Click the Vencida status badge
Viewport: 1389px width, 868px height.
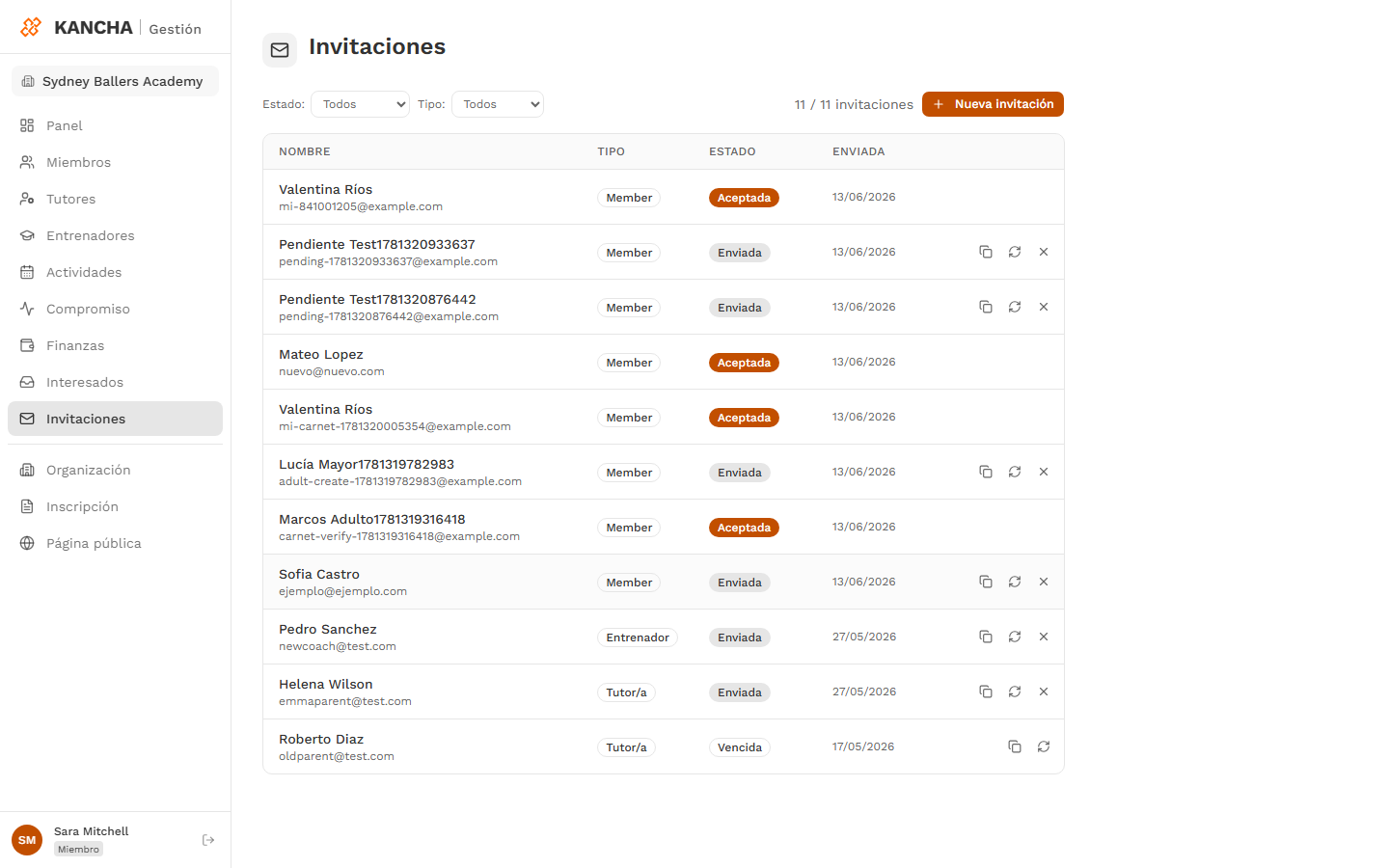point(740,747)
